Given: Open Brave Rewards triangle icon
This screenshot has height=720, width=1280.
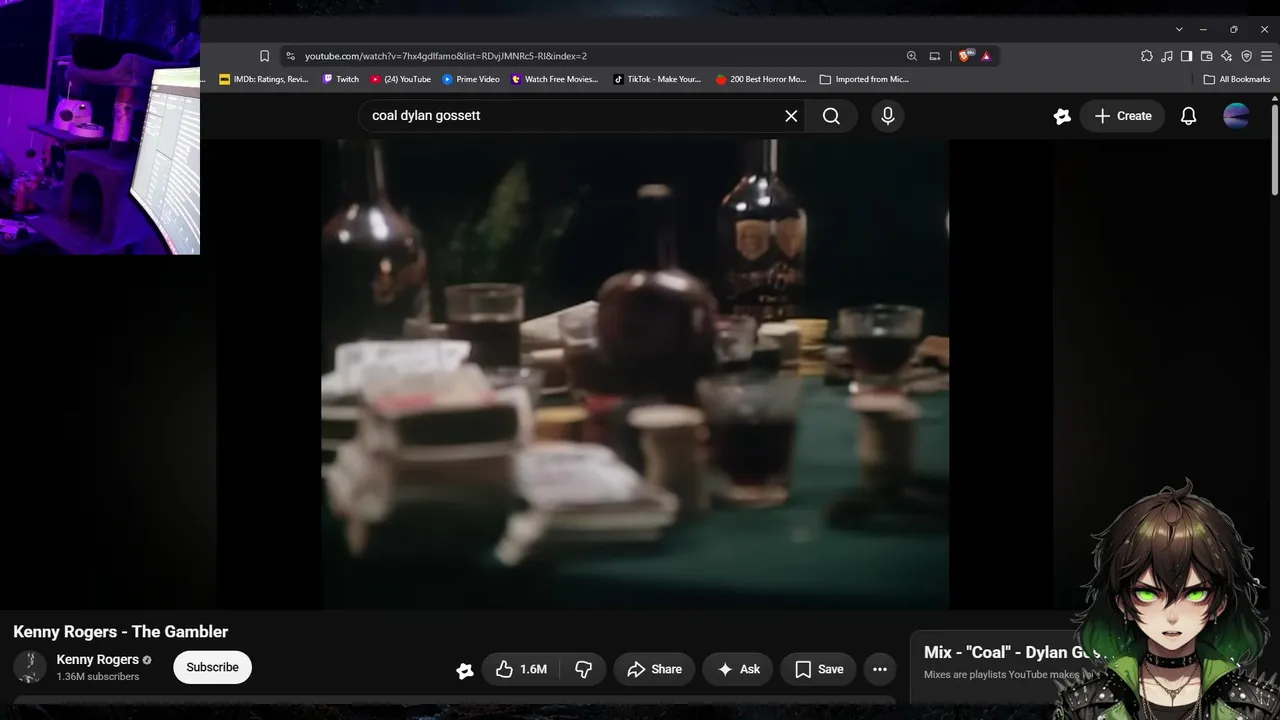Looking at the screenshot, I should (x=986, y=56).
